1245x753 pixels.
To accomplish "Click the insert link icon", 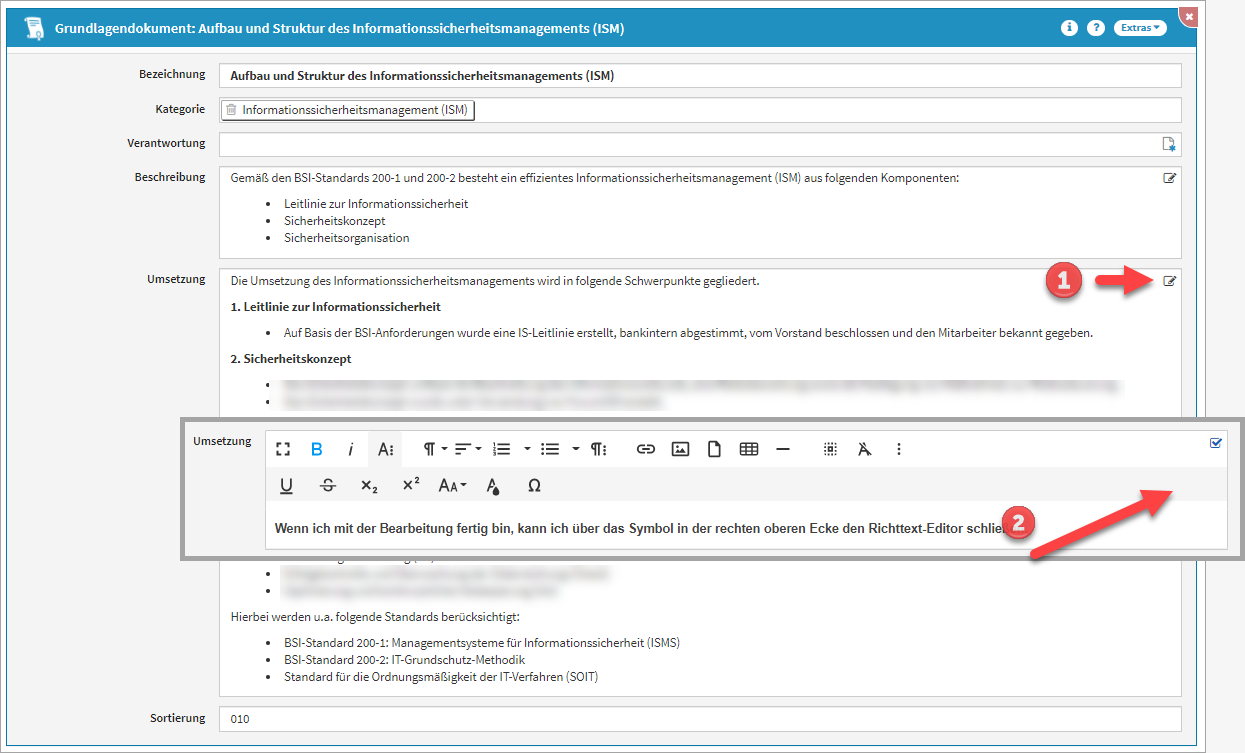I will [x=646, y=450].
